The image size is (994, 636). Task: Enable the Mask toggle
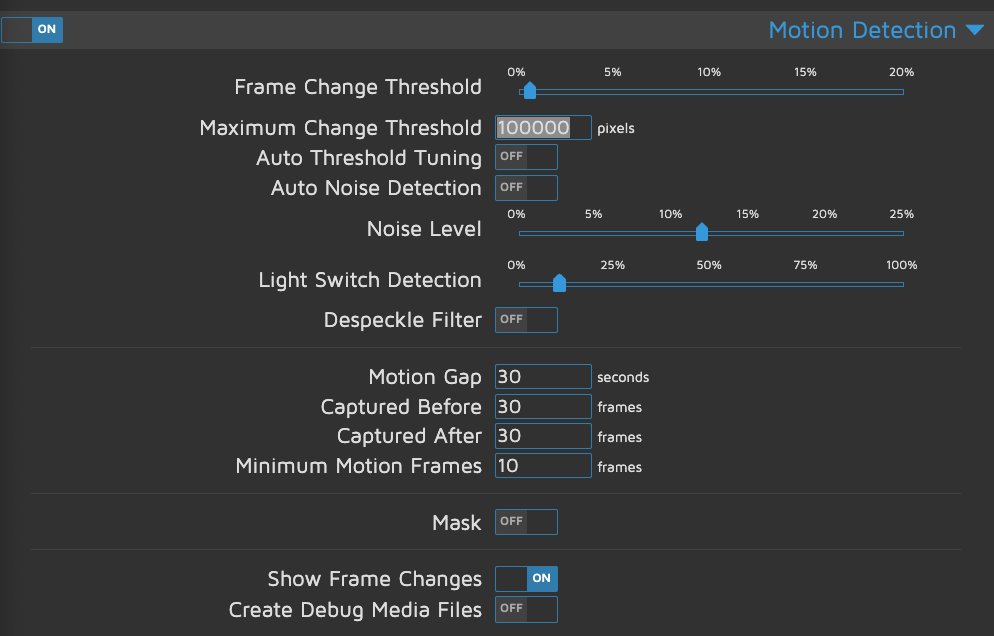(x=526, y=522)
